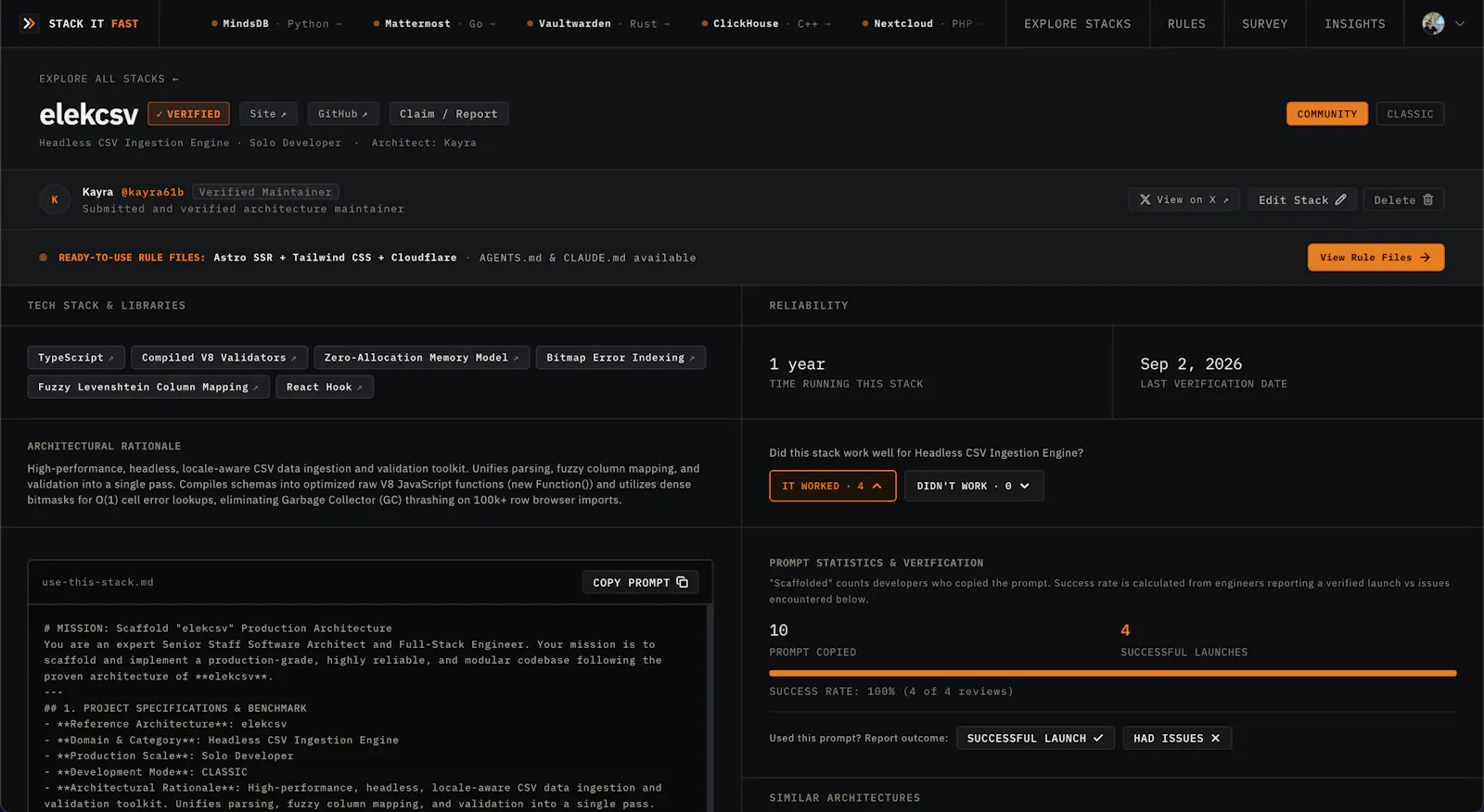Report Had Issues outcome

(x=1177, y=738)
